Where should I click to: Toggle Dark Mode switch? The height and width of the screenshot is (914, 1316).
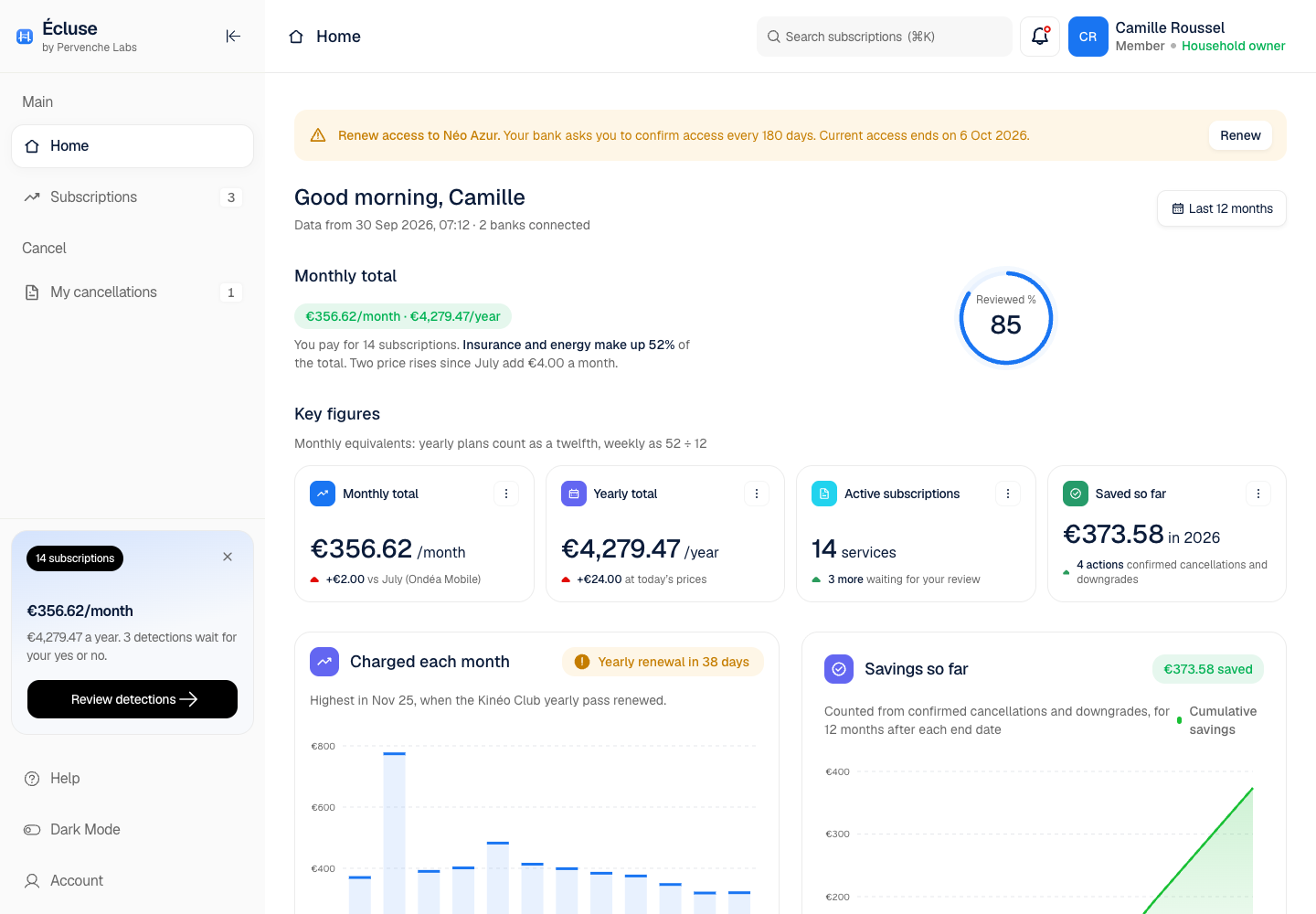32,830
